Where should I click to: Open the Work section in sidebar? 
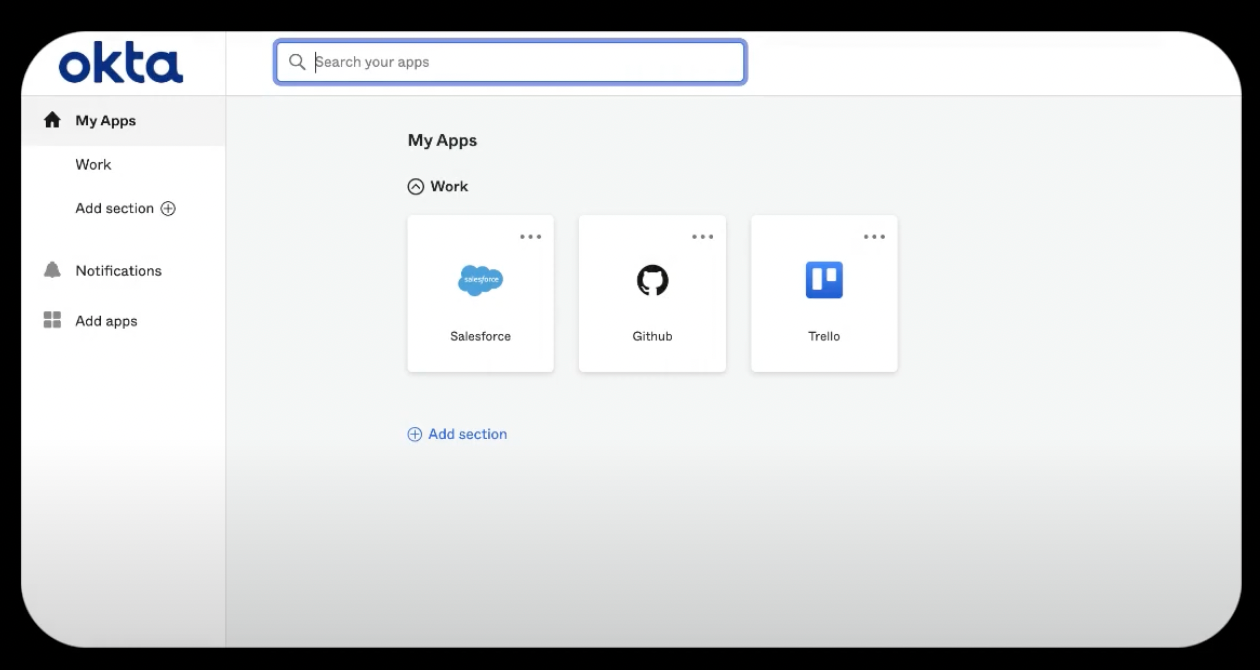point(93,165)
